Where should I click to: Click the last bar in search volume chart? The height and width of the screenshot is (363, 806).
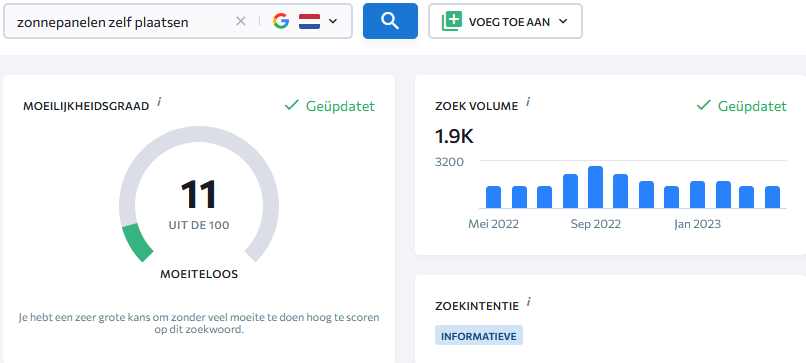click(773, 197)
